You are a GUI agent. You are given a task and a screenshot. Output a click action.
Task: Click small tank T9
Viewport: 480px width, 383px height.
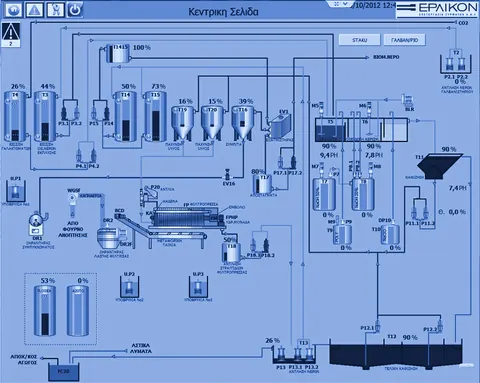coord(343,235)
